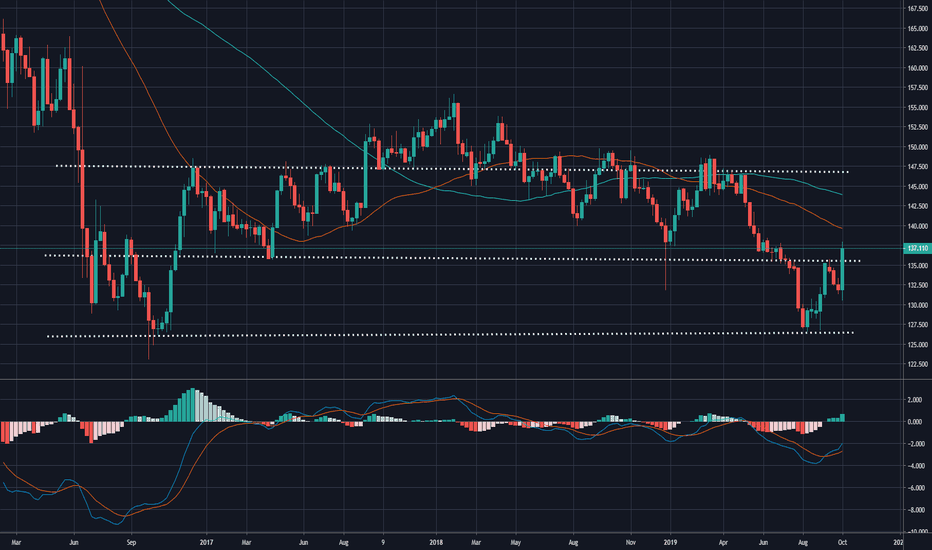Screen dimensions: 932x550
Task: Click the -2.000 MACD axis label
Action: [914, 444]
